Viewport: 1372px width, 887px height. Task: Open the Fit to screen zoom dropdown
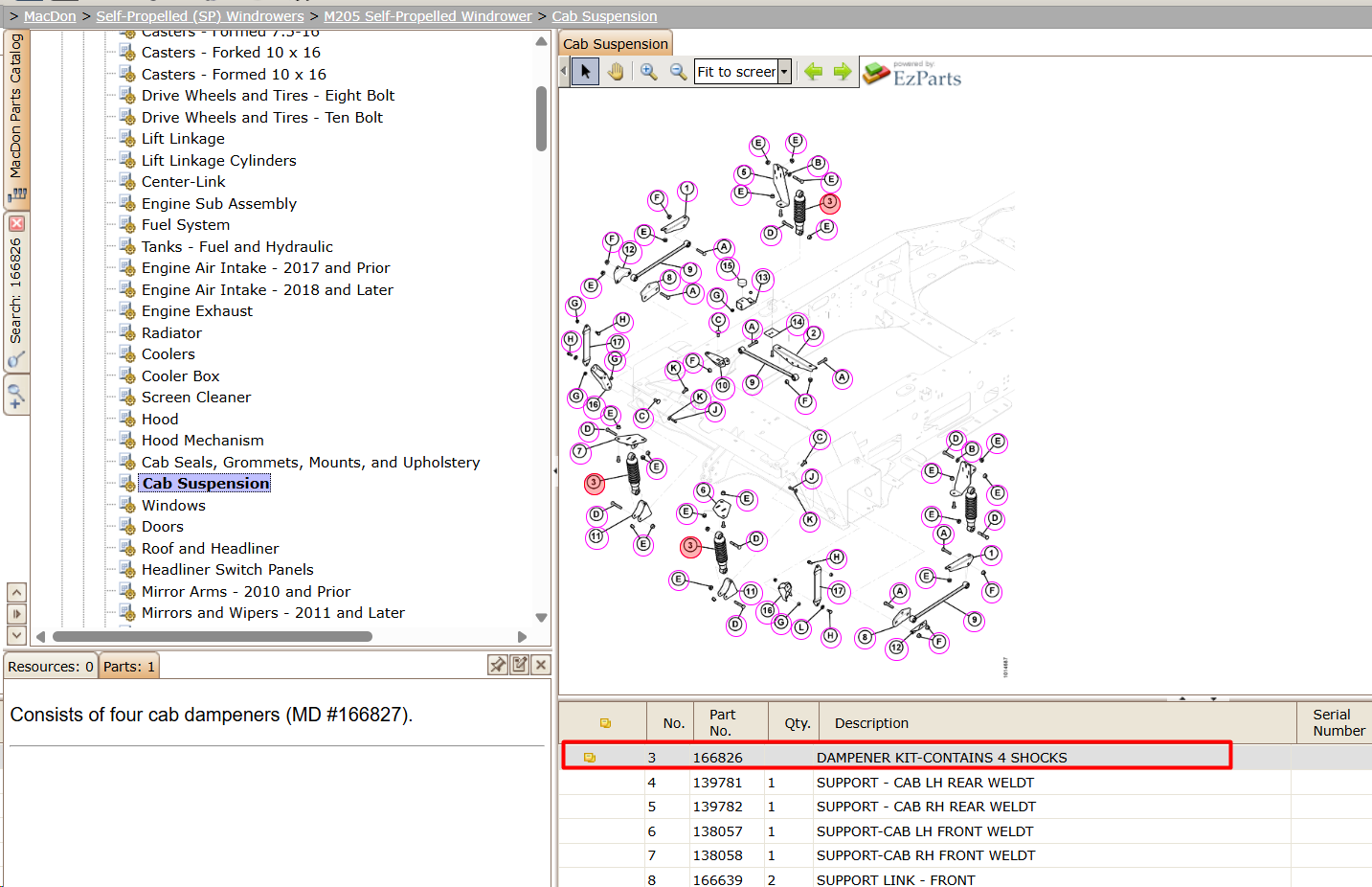[x=784, y=72]
